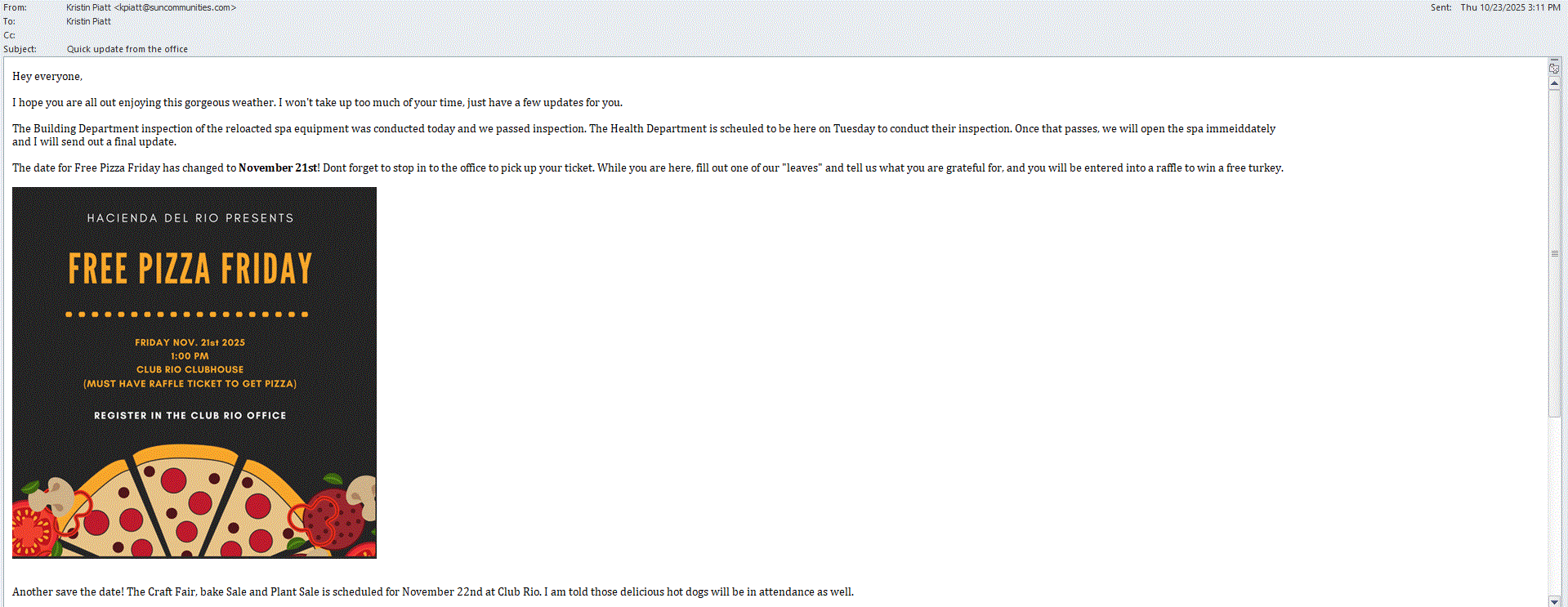
Task: Click the subject 'Quick update from the office'
Action: 127,49
